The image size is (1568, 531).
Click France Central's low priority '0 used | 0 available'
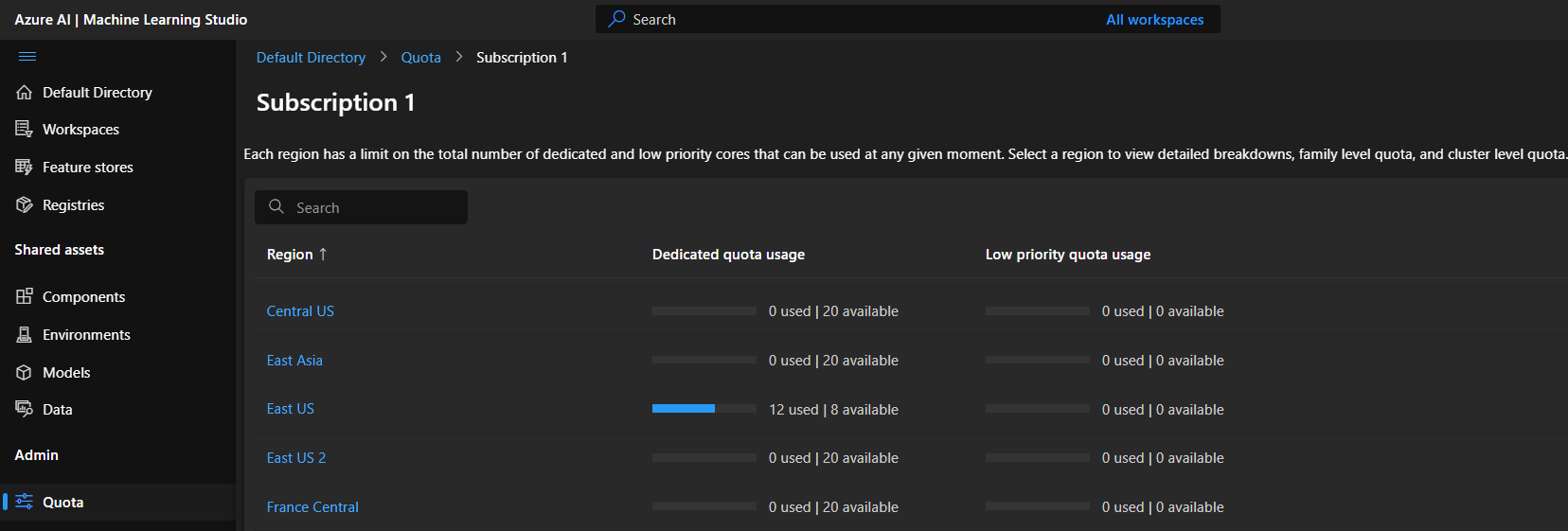1163,507
